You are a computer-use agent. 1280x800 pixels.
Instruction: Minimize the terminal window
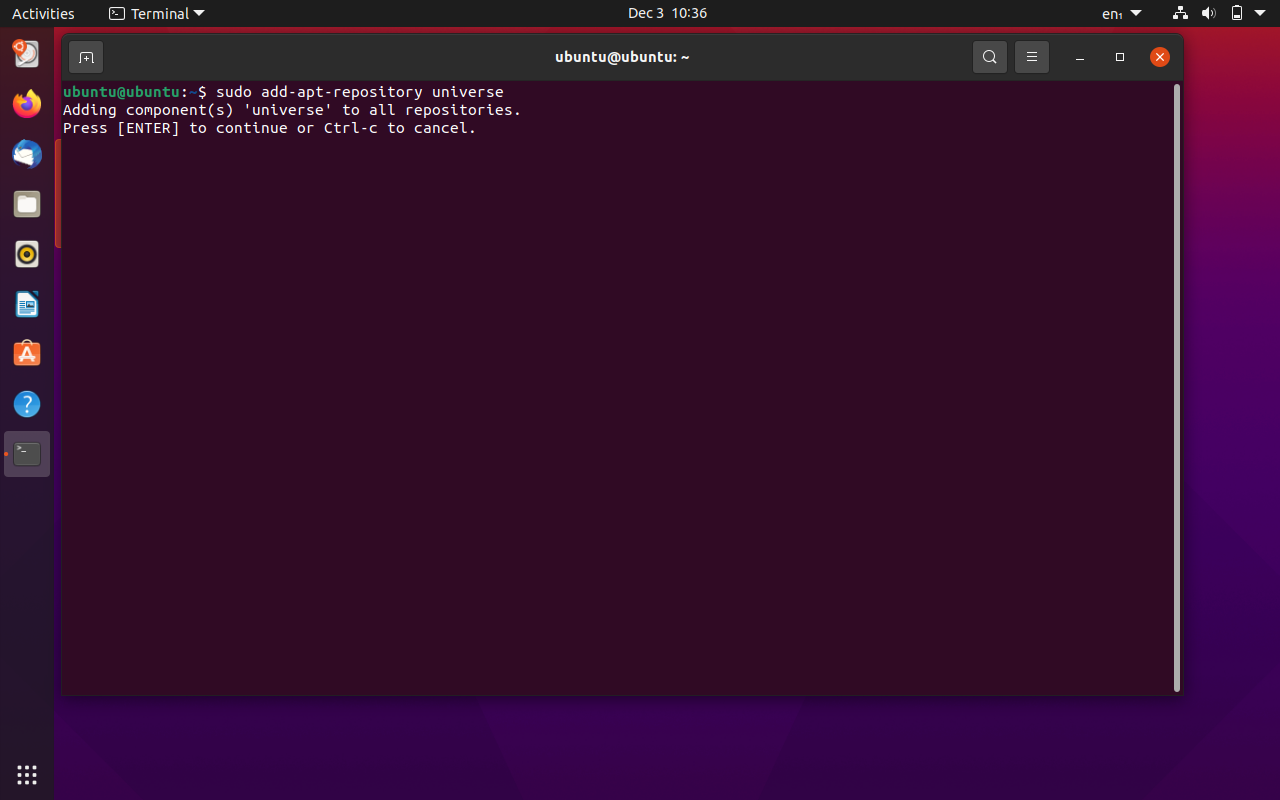pyautogui.click(x=1080, y=57)
